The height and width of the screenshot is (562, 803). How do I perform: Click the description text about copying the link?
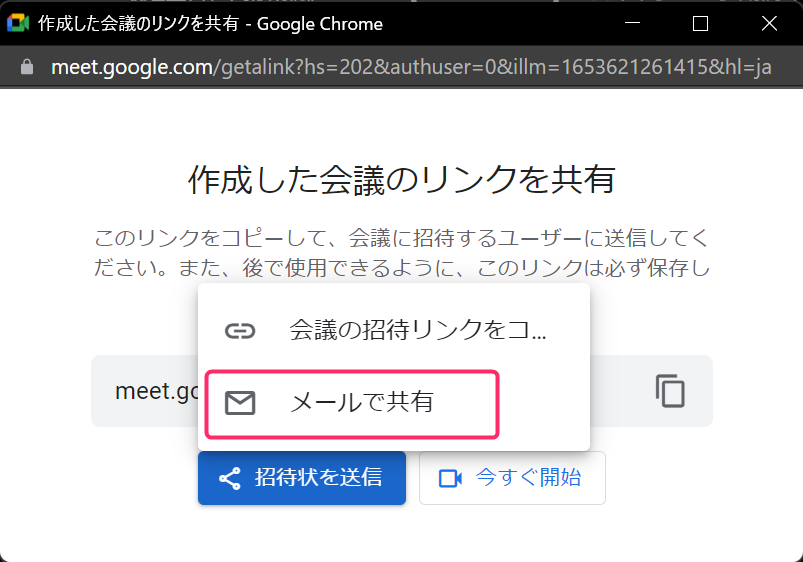coord(402,253)
